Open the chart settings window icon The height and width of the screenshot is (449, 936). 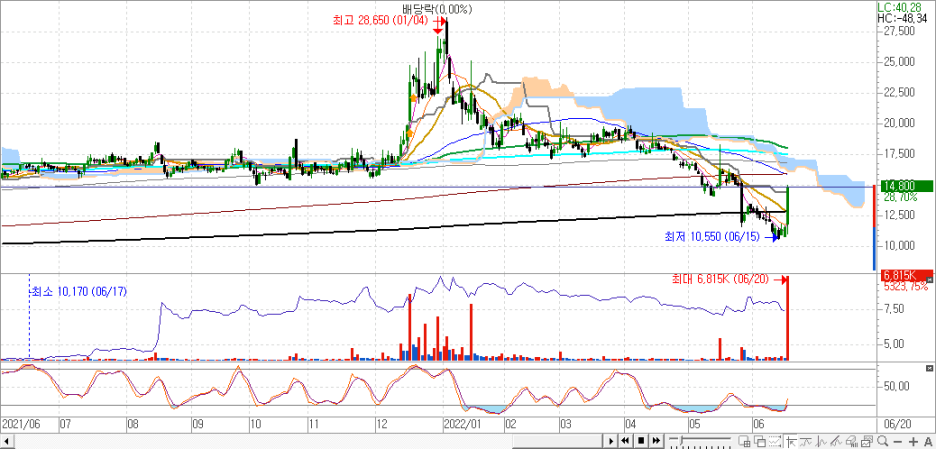click(x=867, y=441)
